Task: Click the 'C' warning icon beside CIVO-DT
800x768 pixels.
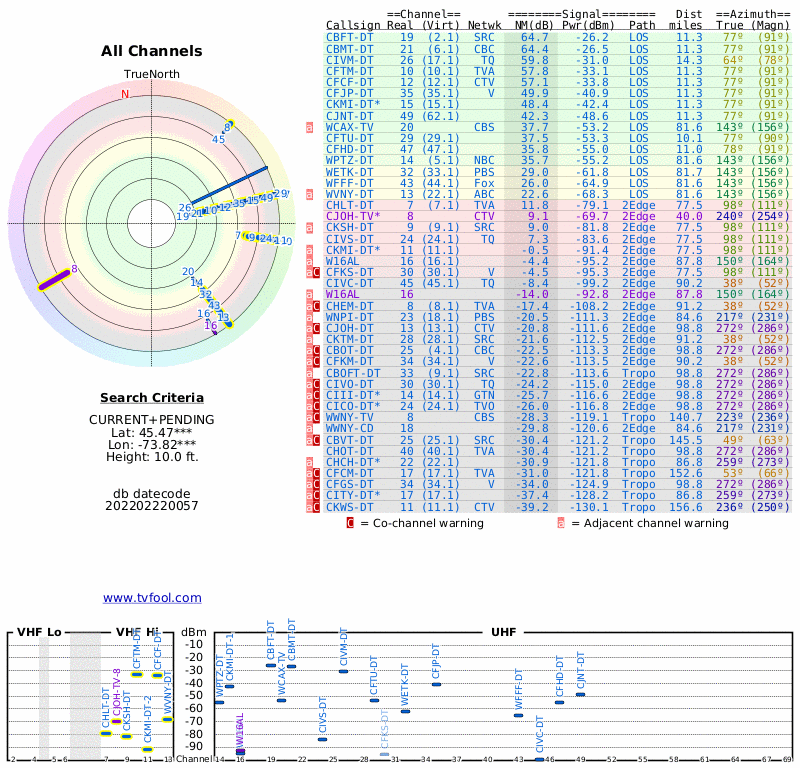Action: 316,384
